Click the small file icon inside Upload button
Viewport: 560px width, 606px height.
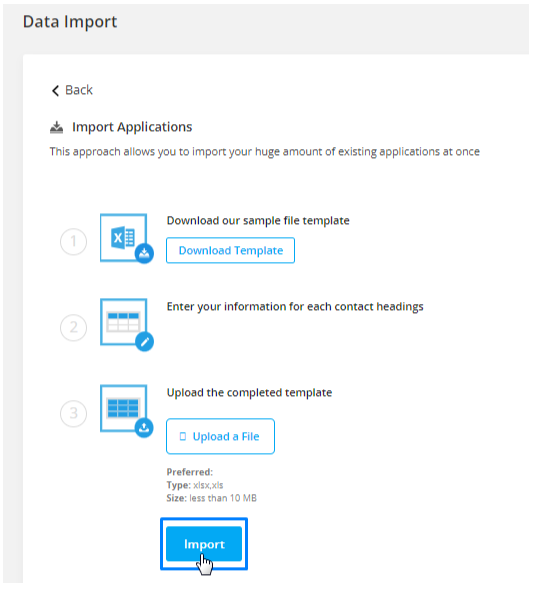click(183, 436)
